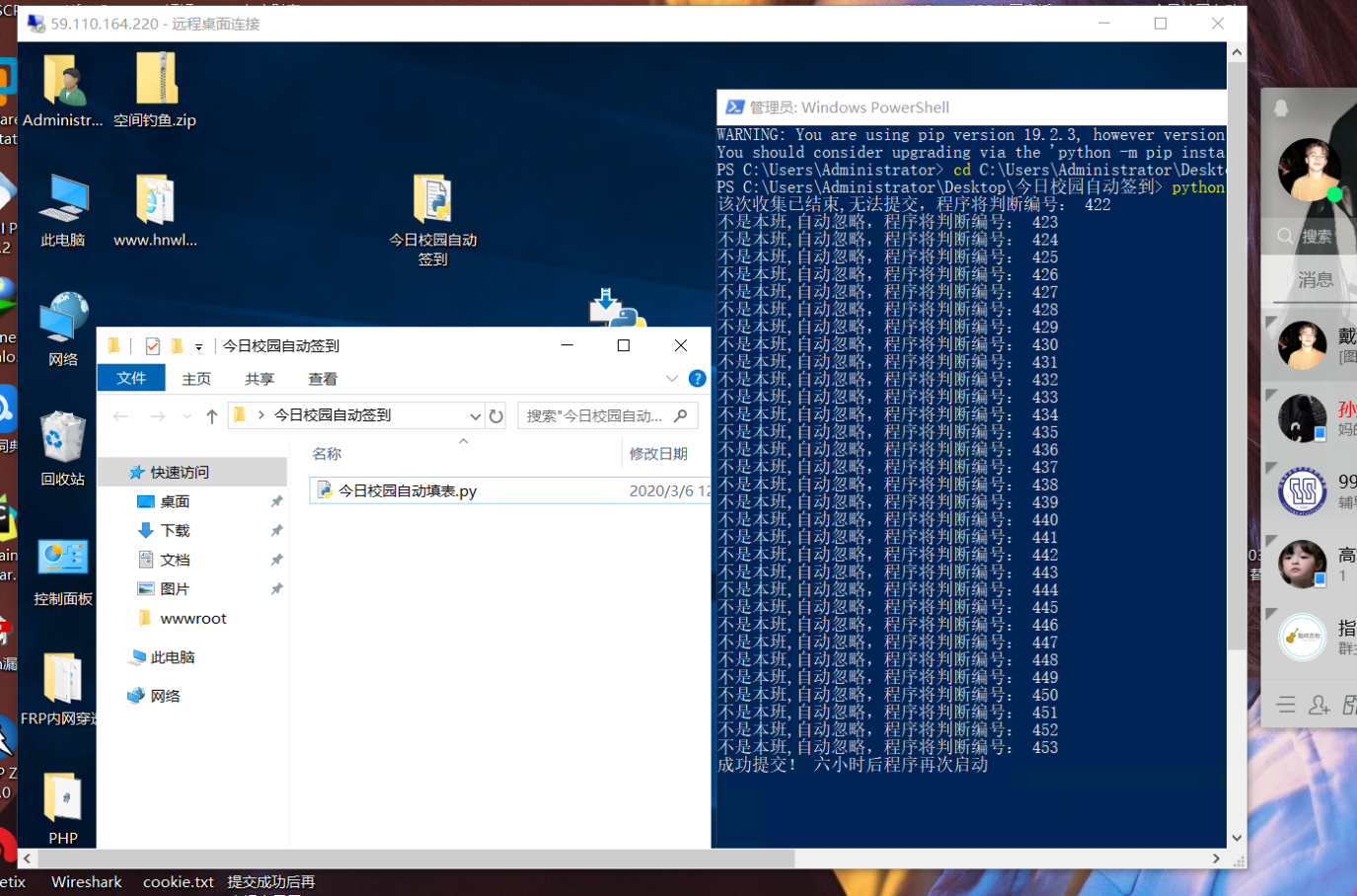Switch to the 查看 ribbon tab
Viewport: 1357px width, 896px height.
click(323, 379)
